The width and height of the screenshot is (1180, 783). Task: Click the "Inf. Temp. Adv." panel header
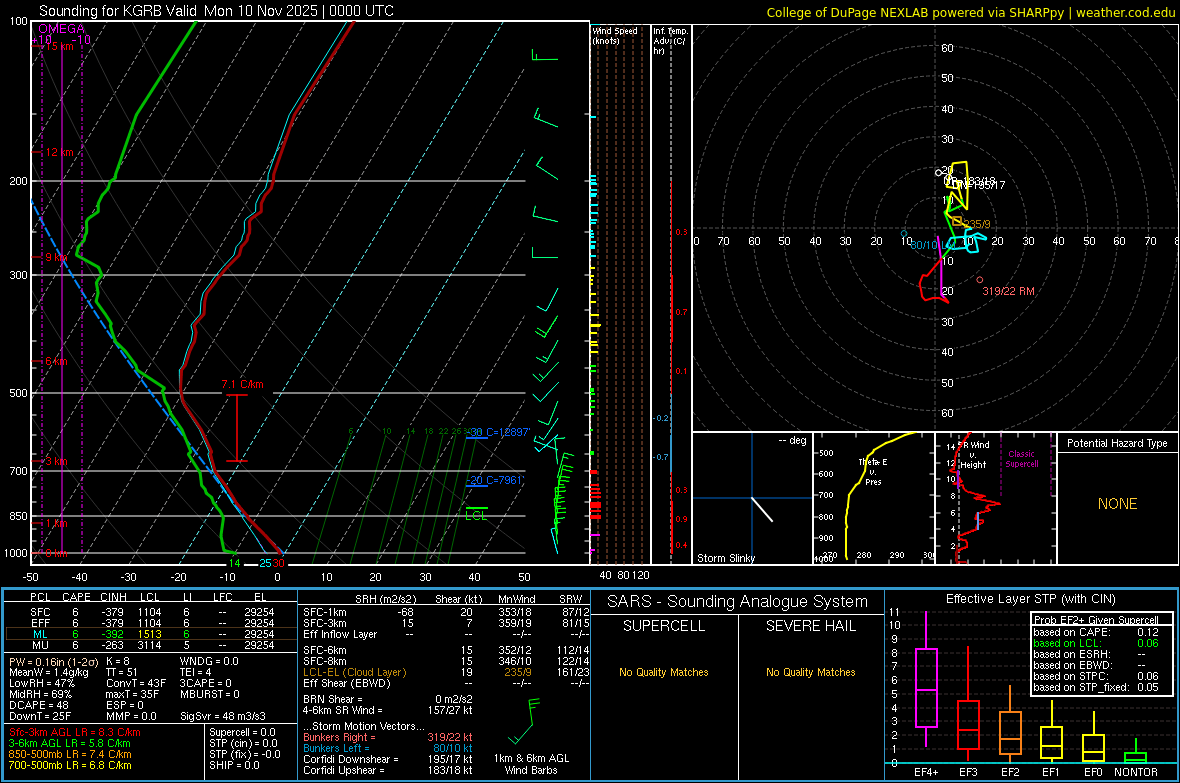pos(670,41)
